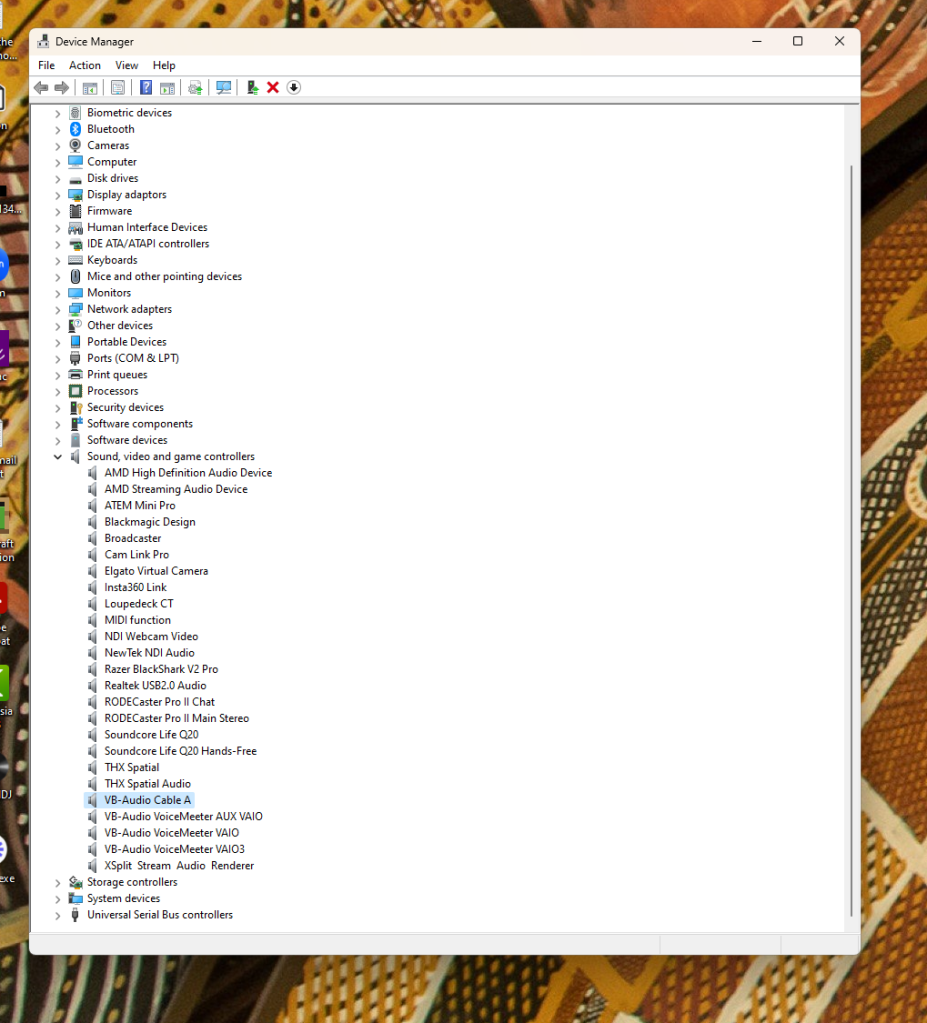Expand the Other devices category
Image resolution: width=927 pixels, height=1023 pixels.
58,326
